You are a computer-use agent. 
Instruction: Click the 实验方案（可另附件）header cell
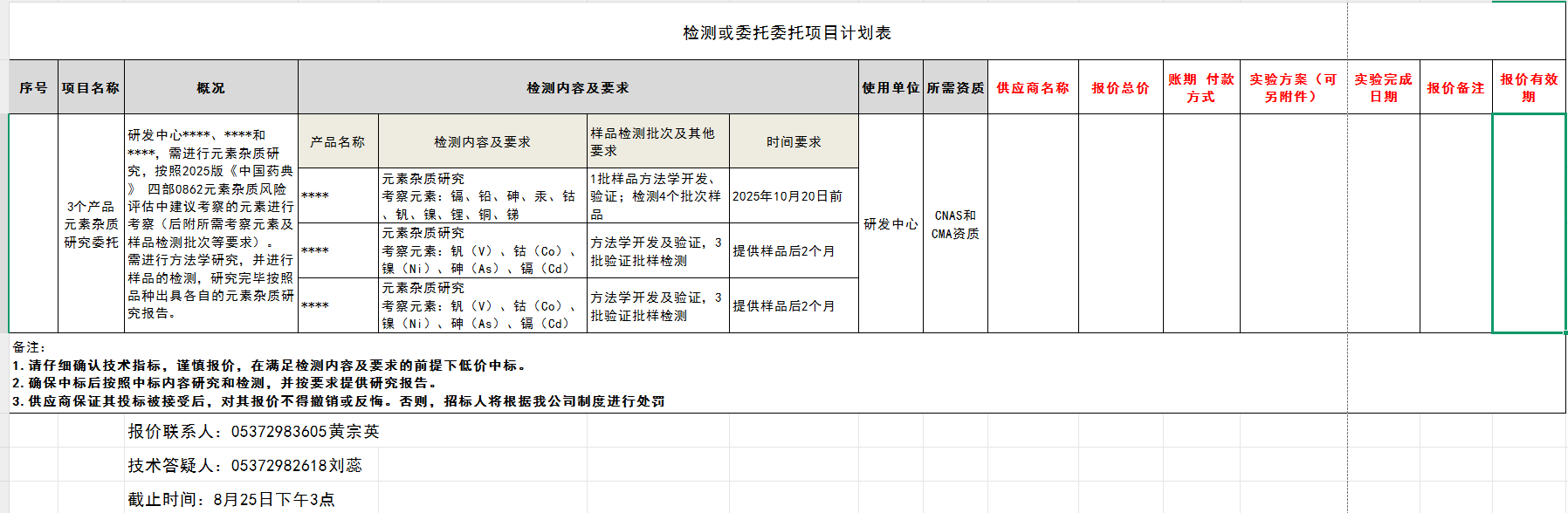[x=1293, y=87]
